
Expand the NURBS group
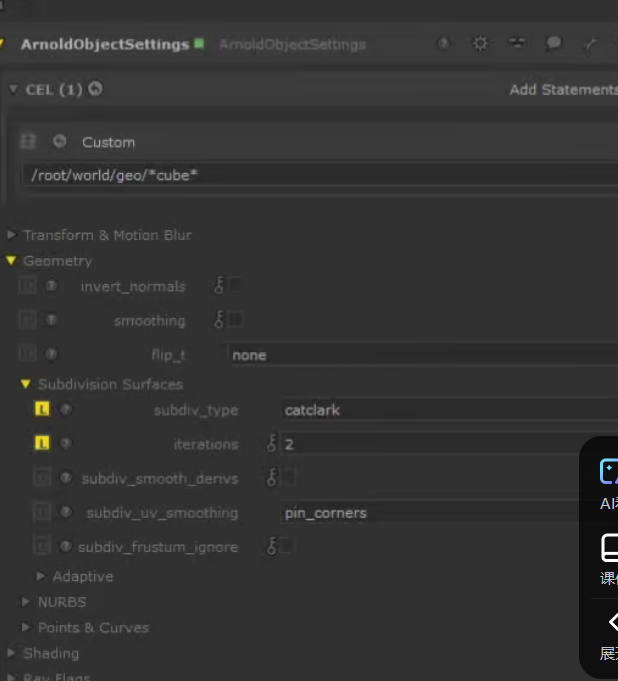pos(26,602)
